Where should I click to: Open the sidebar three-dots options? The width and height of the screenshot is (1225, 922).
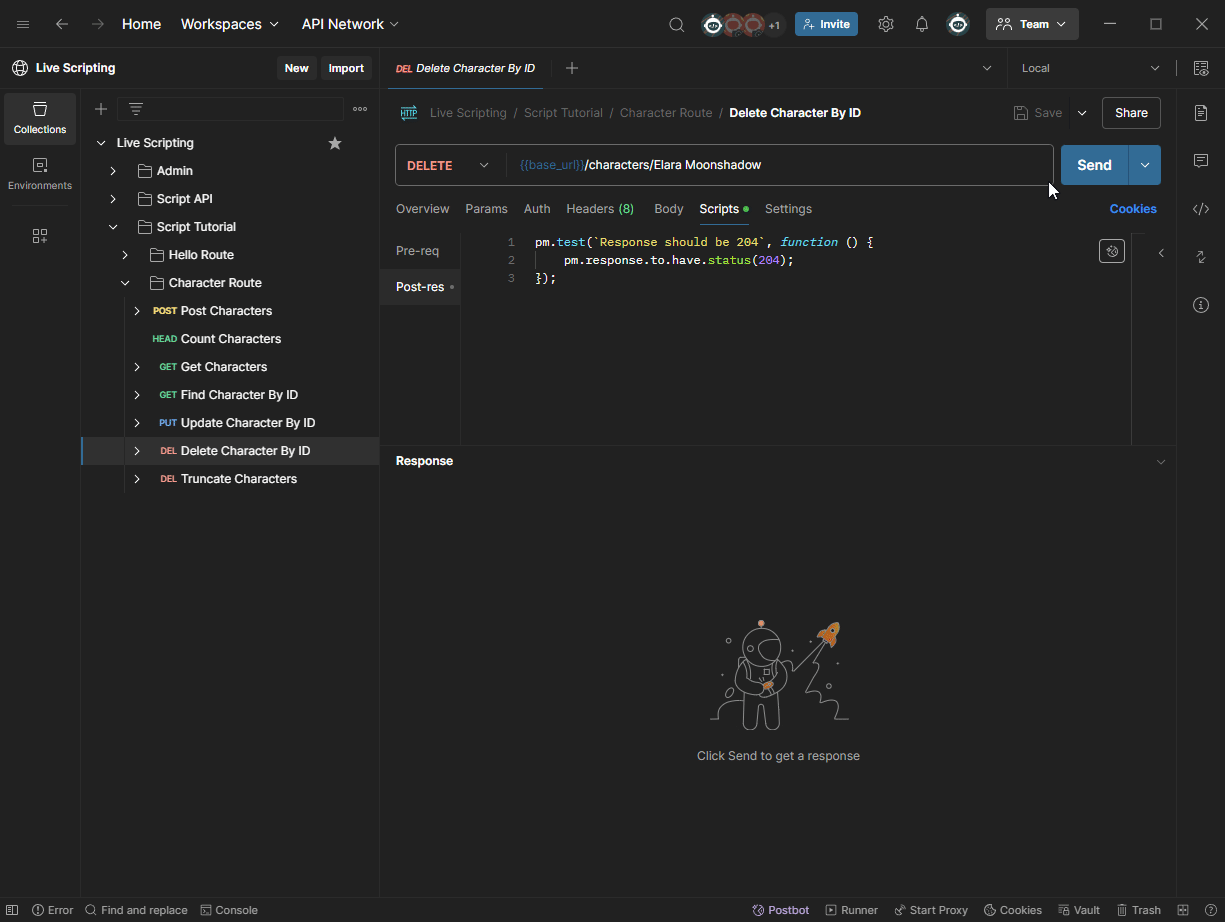360,109
